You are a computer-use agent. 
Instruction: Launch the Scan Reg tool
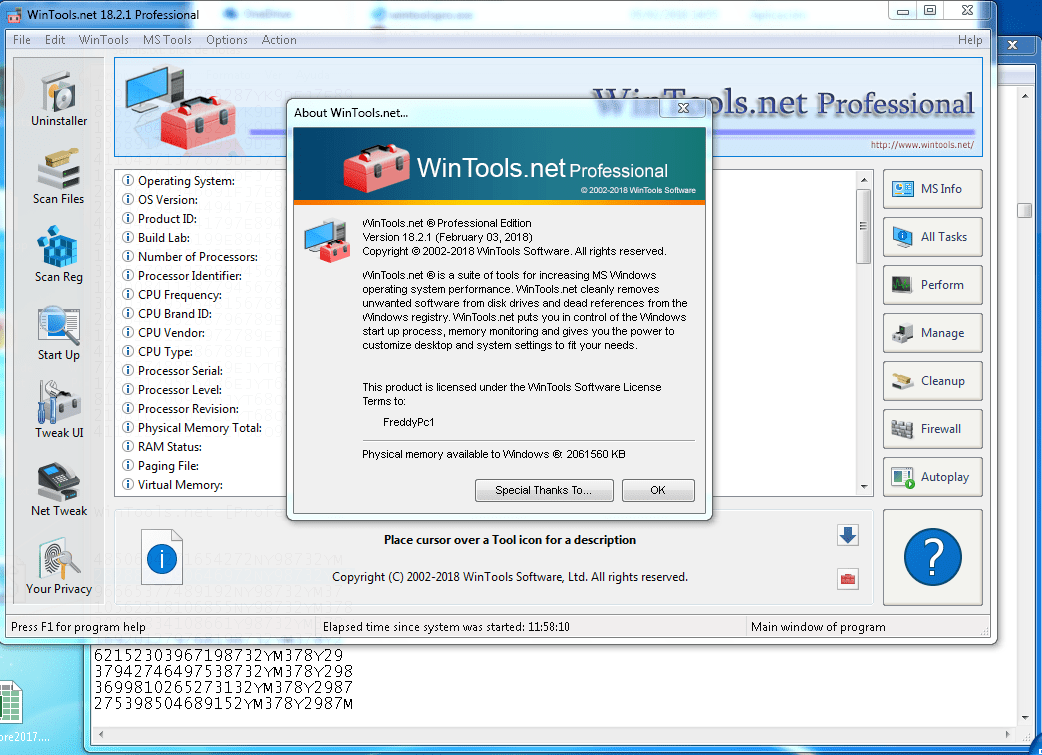pos(58,254)
